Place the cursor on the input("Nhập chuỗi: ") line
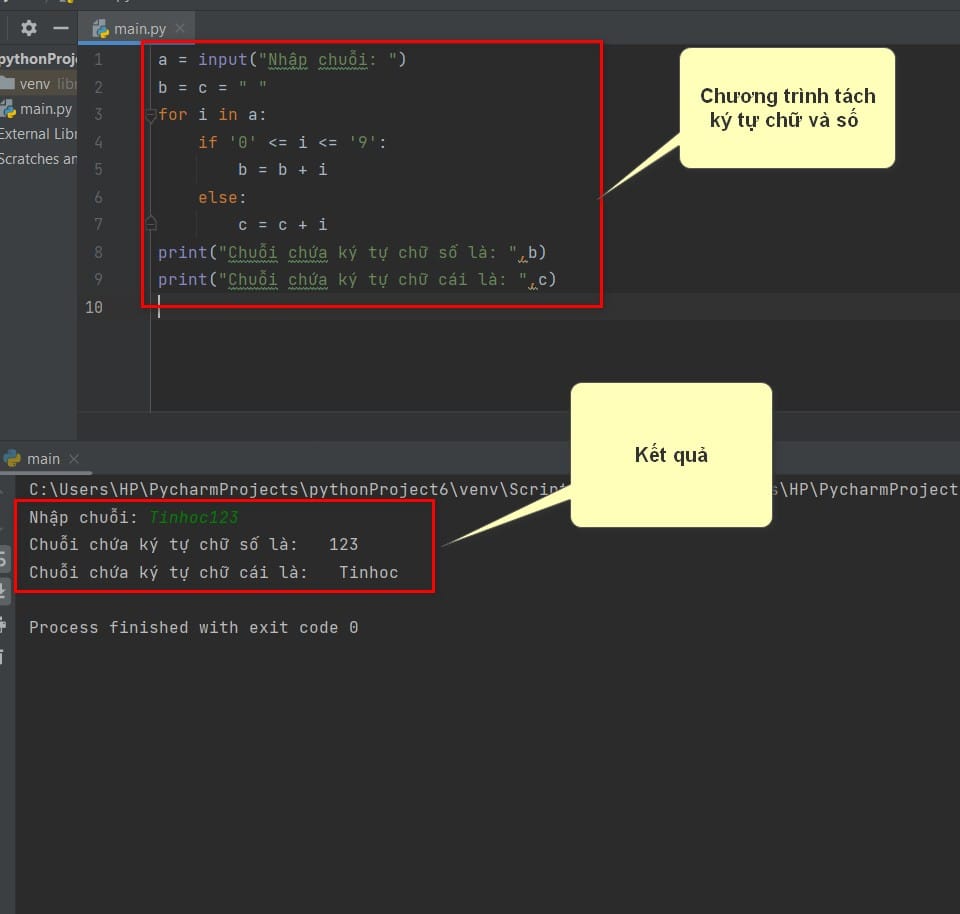Screen dimensions: 960x914 [282, 60]
